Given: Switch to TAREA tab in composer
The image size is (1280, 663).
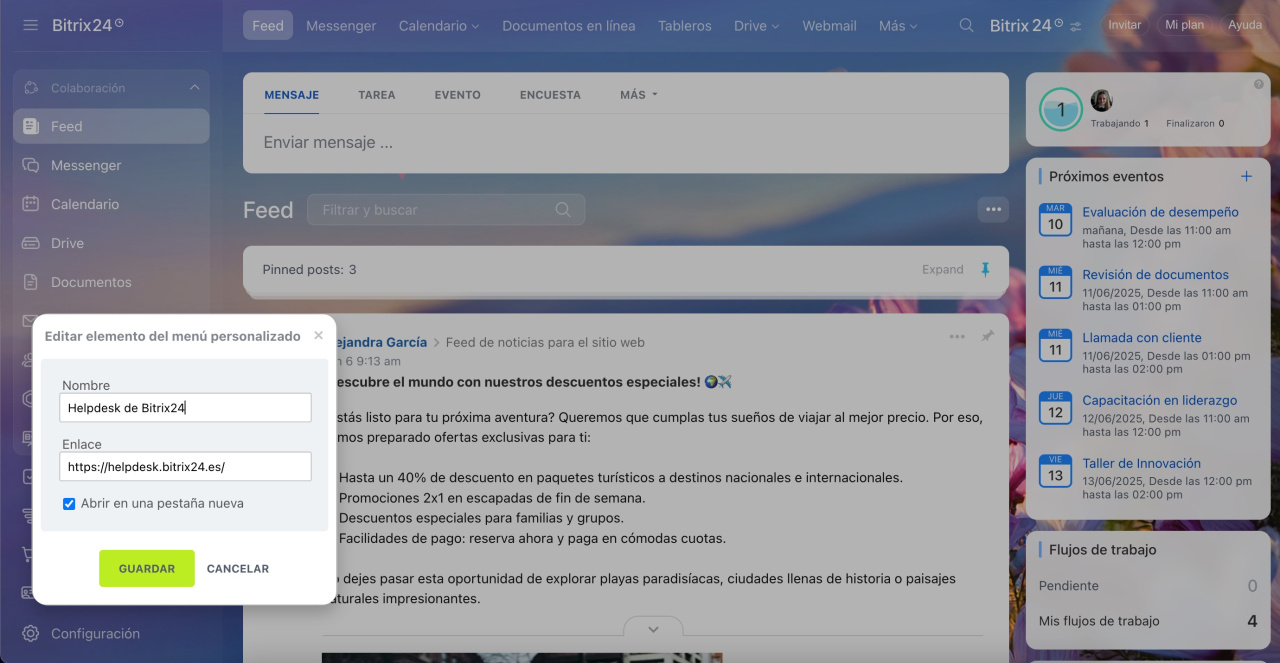Looking at the screenshot, I should point(377,95).
